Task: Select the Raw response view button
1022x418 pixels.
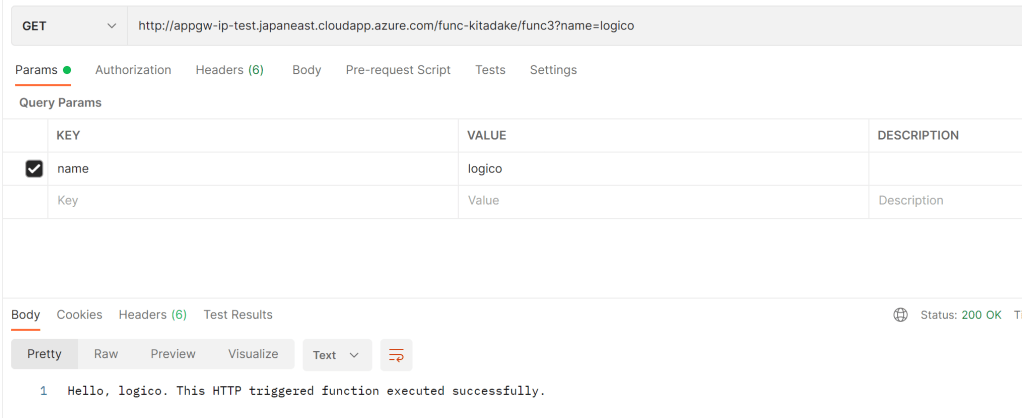Action: pos(106,354)
